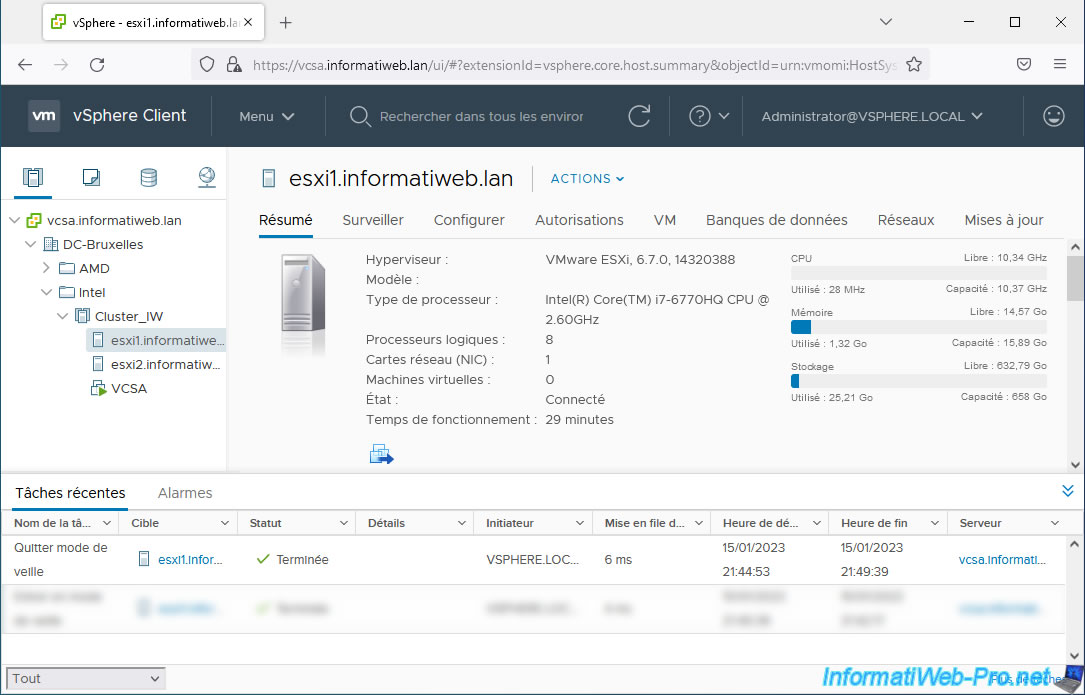Viewport: 1085px width, 695px height.
Task: Switch to the Mises à jour tab
Action: coord(1004,220)
